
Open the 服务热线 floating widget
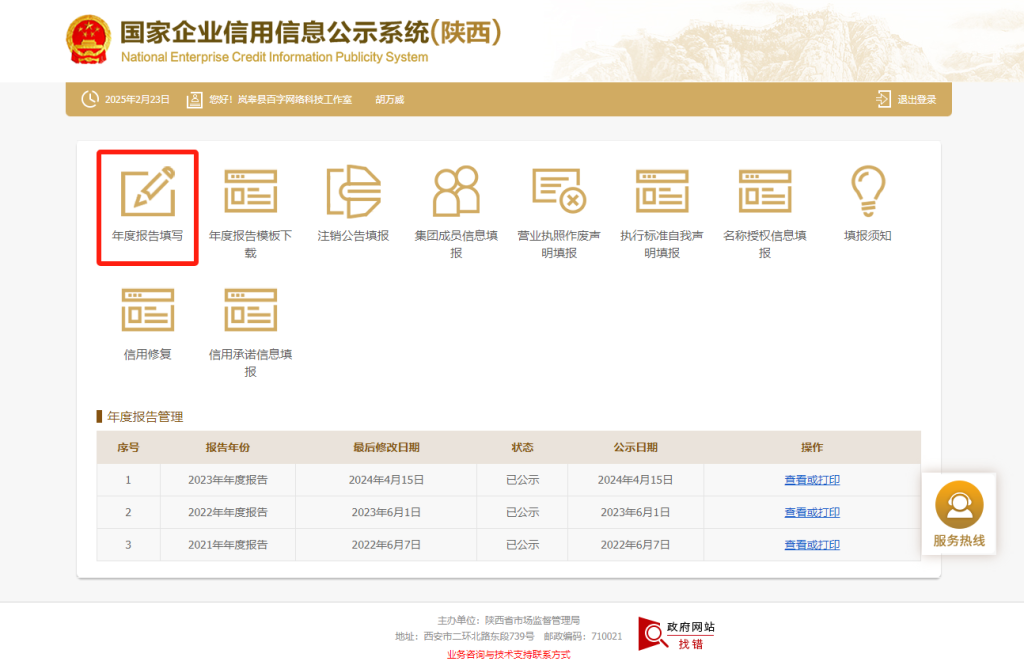958,514
